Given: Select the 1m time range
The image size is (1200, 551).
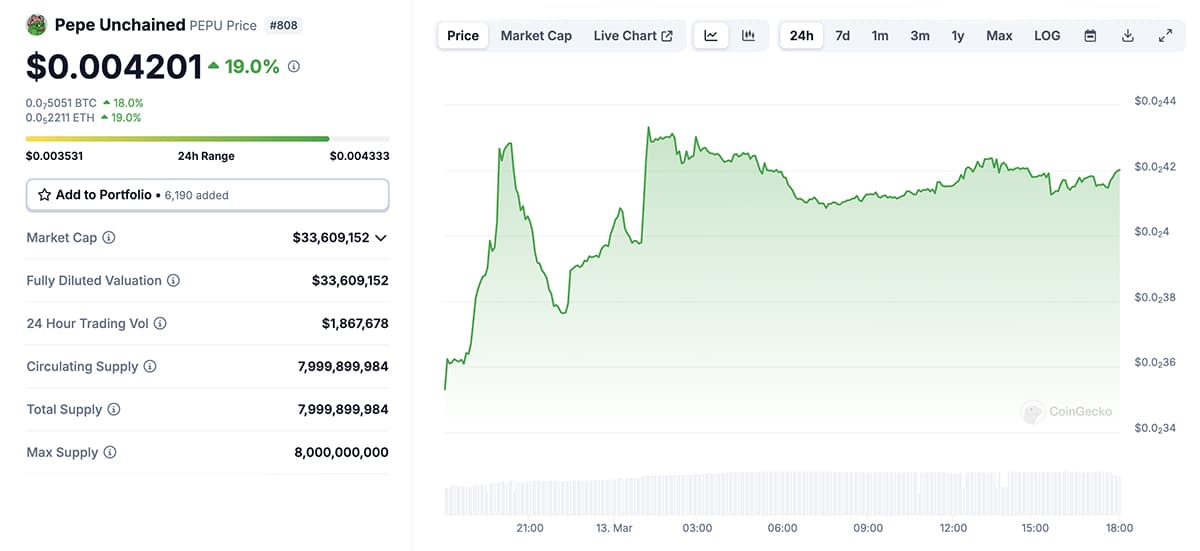Looking at the screenshot, I should click(x=880, y=36).
